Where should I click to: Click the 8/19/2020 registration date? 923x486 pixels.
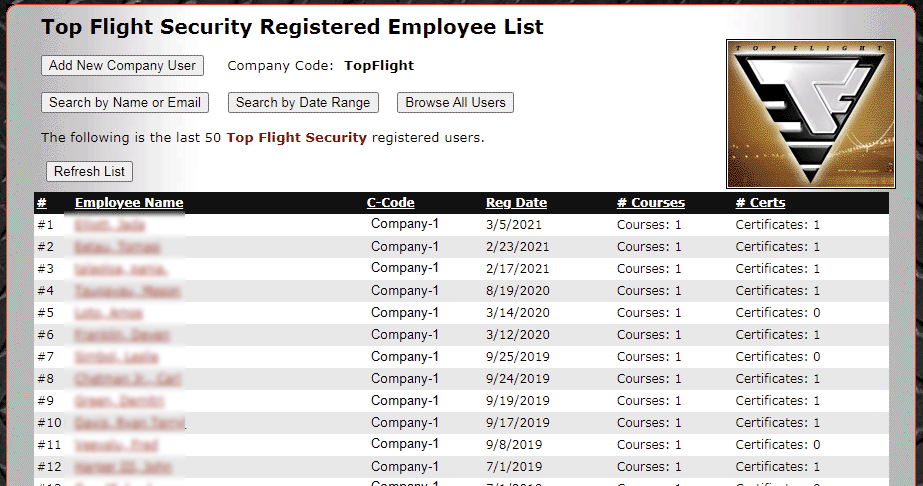tap(517, 291)
